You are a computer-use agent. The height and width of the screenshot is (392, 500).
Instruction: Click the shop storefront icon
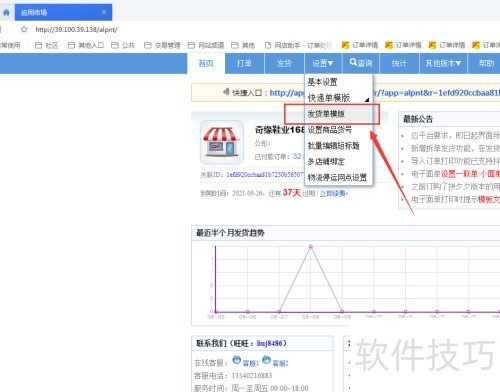coord(222,142)
